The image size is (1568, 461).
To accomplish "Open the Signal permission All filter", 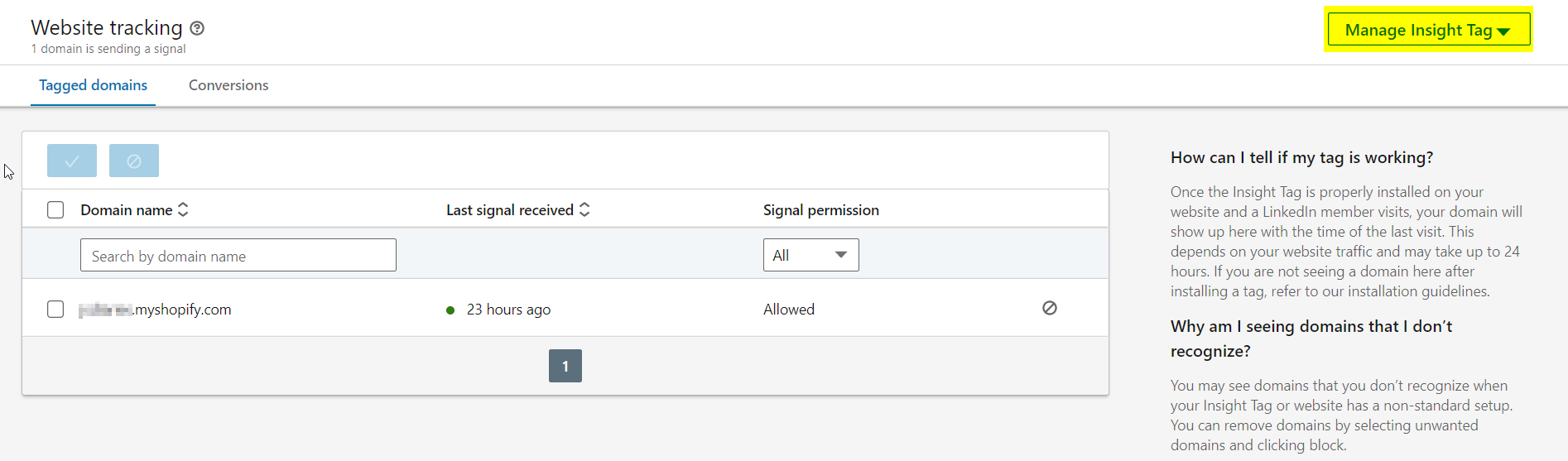I will point(810,255).
